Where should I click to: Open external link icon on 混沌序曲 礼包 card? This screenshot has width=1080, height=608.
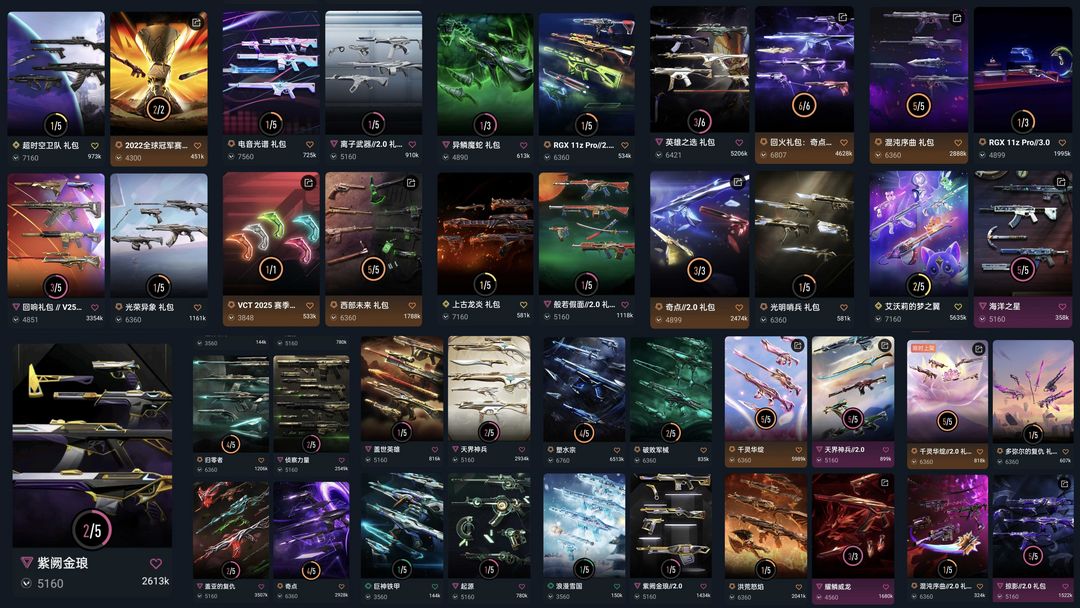pyautogui.click(x=957, y=18)
